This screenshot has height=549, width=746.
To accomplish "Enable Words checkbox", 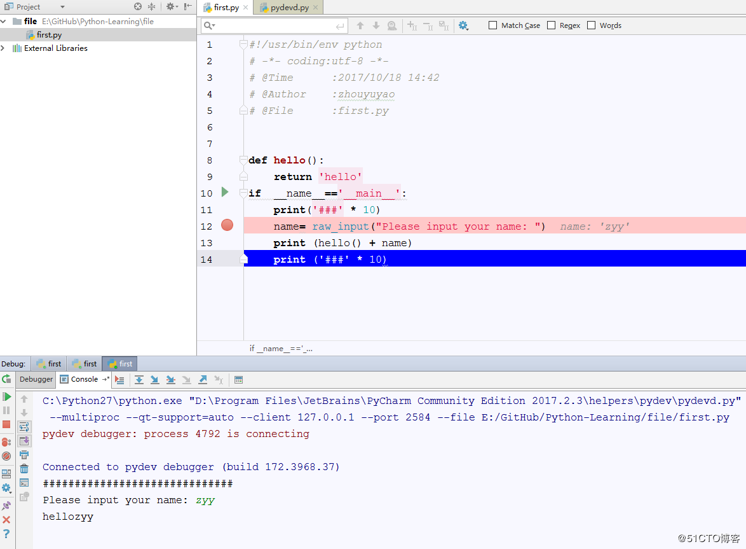I will click(591, 25).
